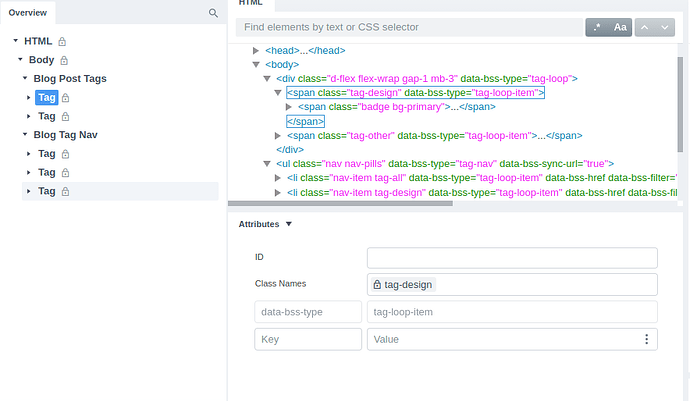Collapse the Blog Post Tags tree node
This screenshot has width=690, height=401.
[x=25, y=78]
